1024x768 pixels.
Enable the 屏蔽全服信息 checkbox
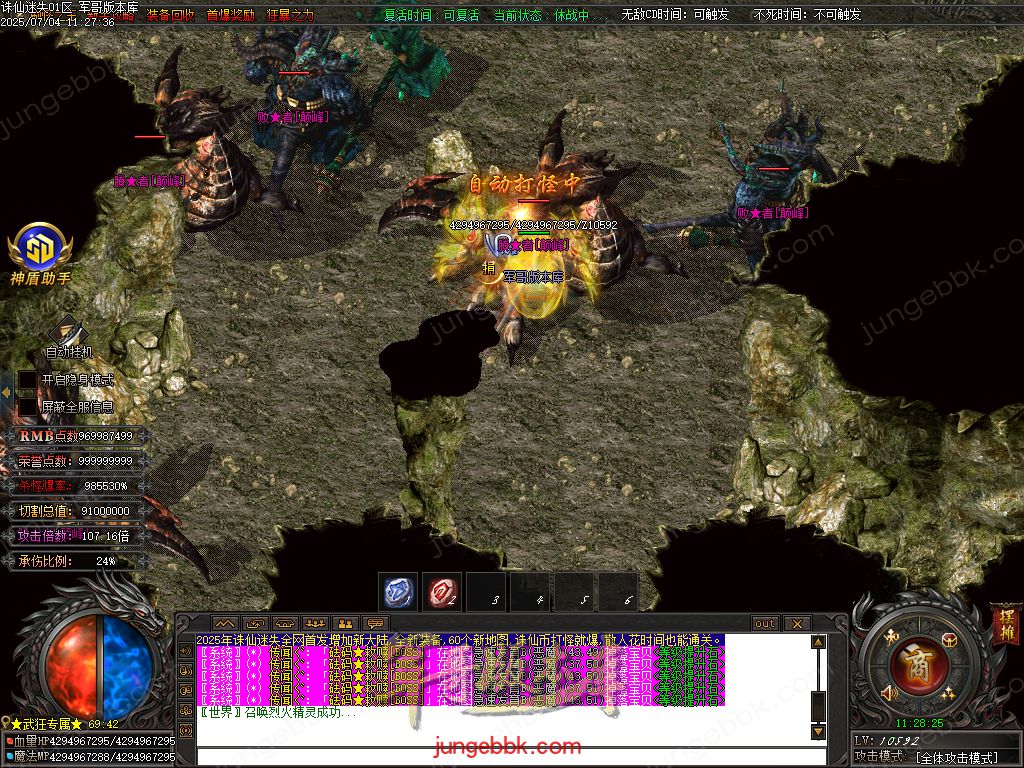[x=27, y=407]
